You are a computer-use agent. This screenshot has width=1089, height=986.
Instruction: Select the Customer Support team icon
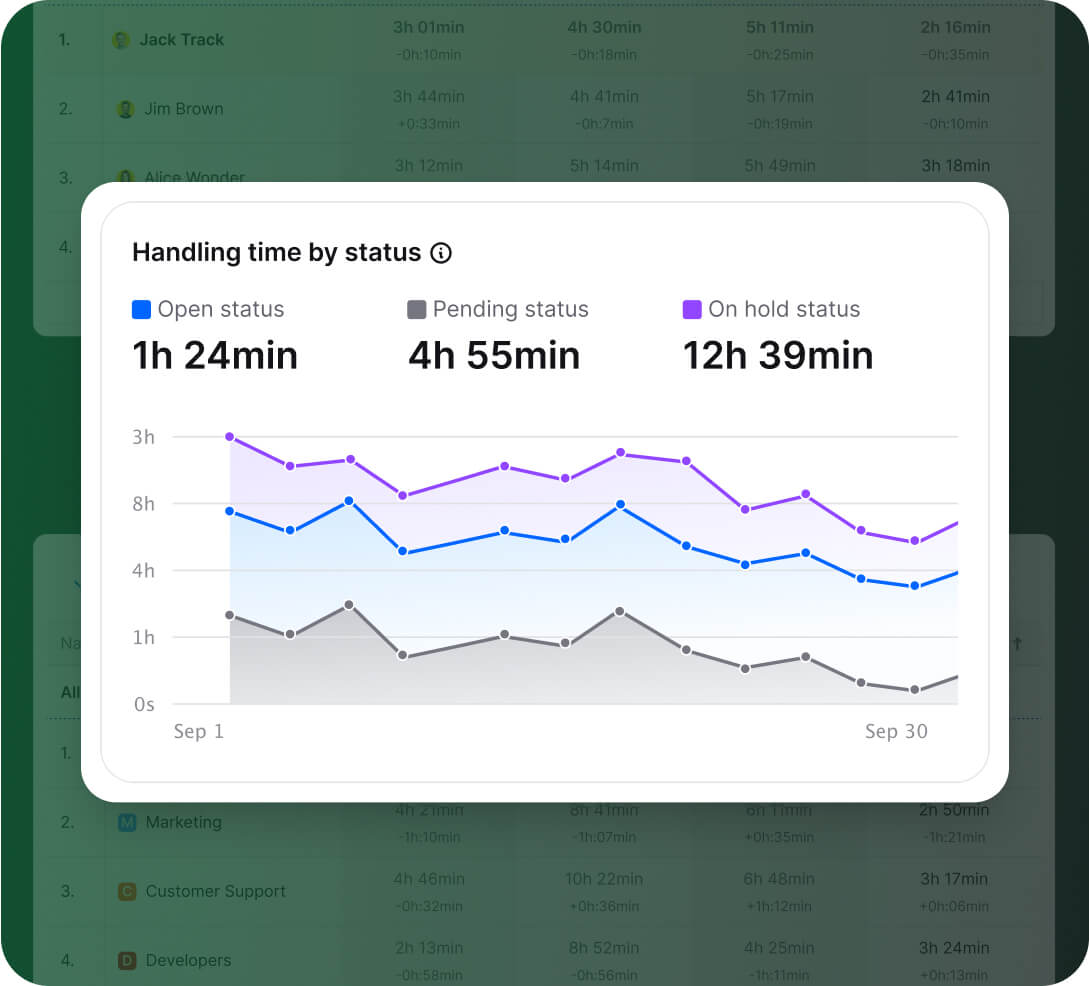tap(126, 891)
